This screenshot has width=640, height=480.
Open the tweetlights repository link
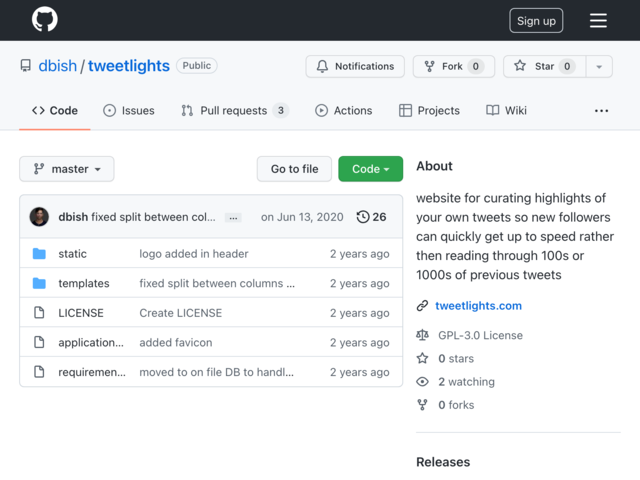click(129, 66)
